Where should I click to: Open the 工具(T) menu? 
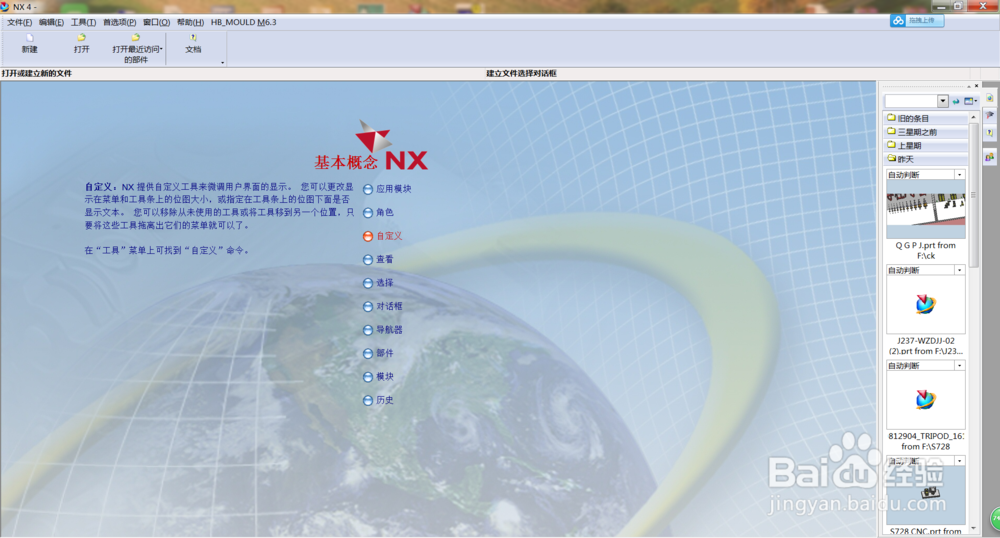tap(83, 22)
